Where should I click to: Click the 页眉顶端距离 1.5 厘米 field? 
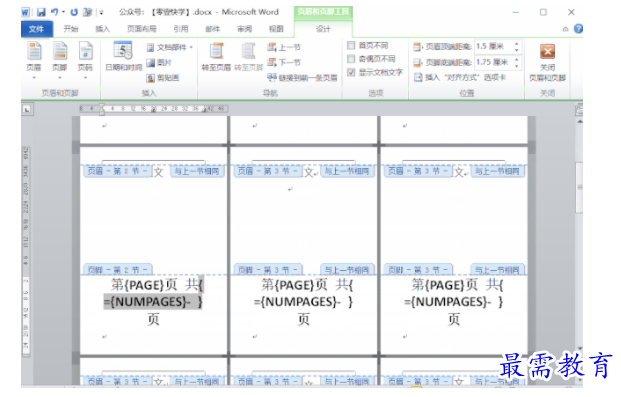pos(494,47)
